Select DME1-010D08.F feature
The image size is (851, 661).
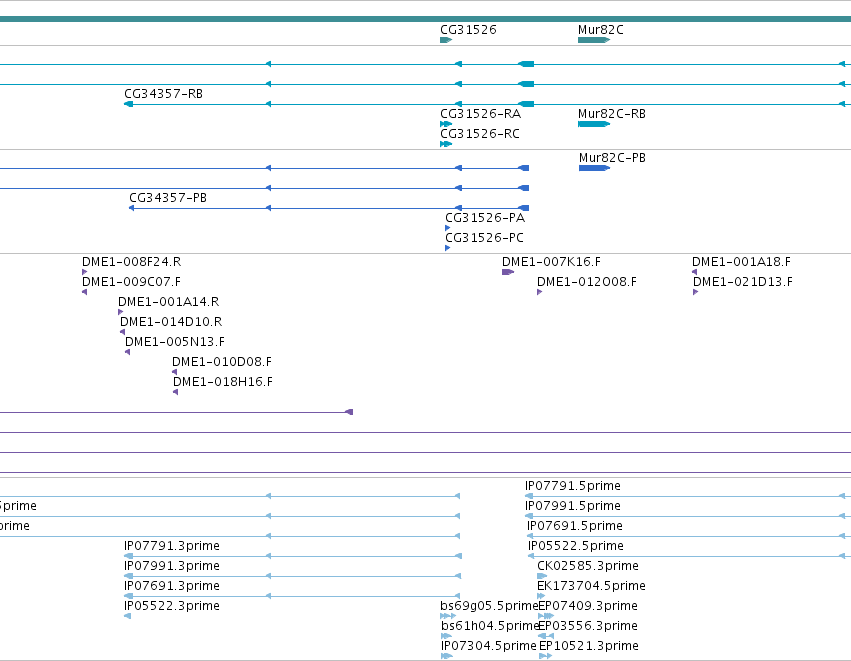222,362
